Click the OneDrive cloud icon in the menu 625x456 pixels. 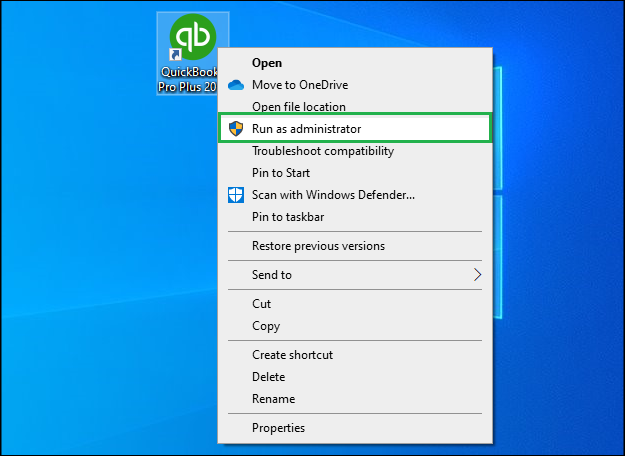[236, 85]
